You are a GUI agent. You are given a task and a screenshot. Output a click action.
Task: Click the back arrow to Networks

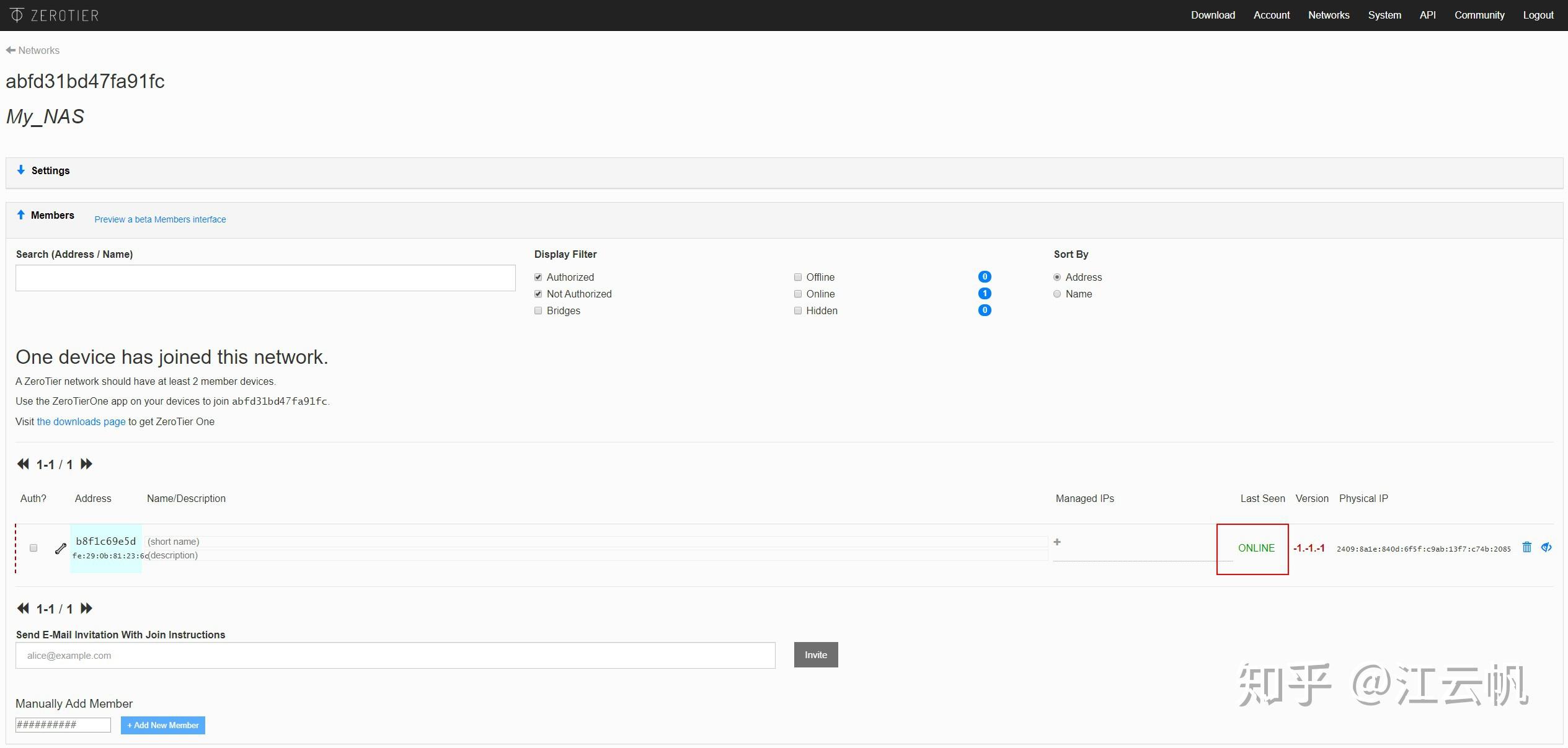click(11, 50)
